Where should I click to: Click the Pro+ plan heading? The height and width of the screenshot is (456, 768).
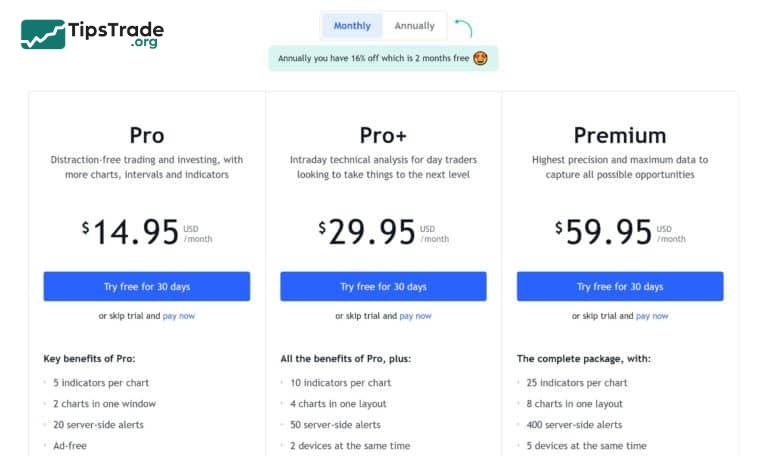(383, 135)
